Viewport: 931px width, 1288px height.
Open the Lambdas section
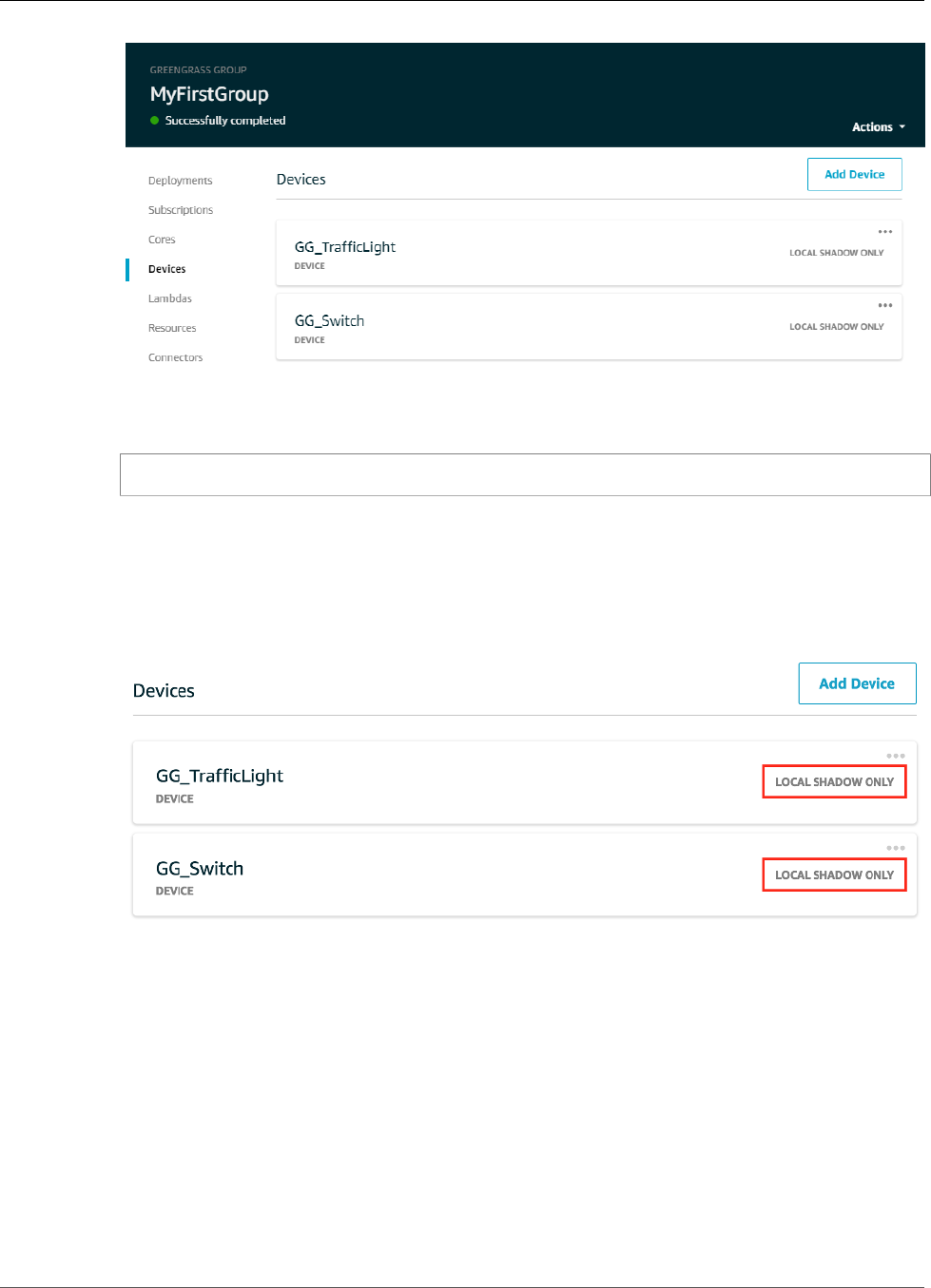click(x=170, y=298)
